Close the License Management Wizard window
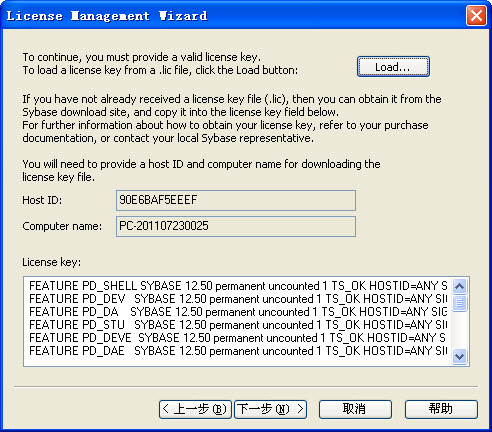 (x=476, y=15)
